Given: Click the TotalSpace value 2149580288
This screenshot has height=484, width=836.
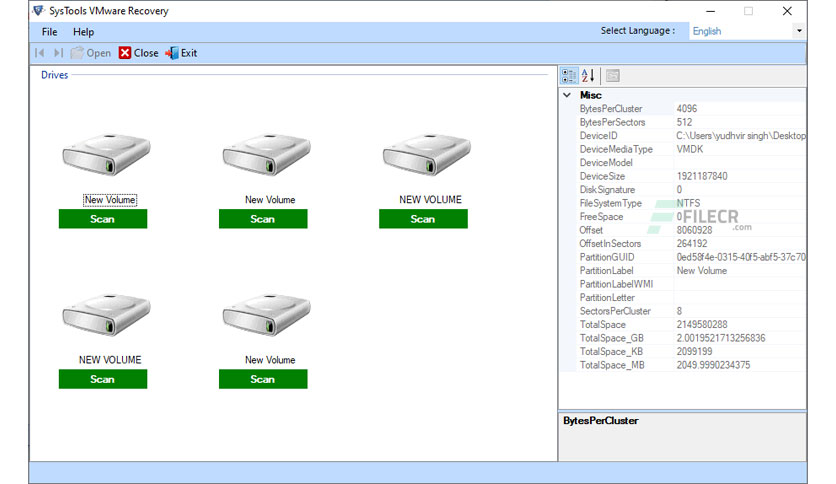Looking at the screenshot, I should (x=702, y=325).
